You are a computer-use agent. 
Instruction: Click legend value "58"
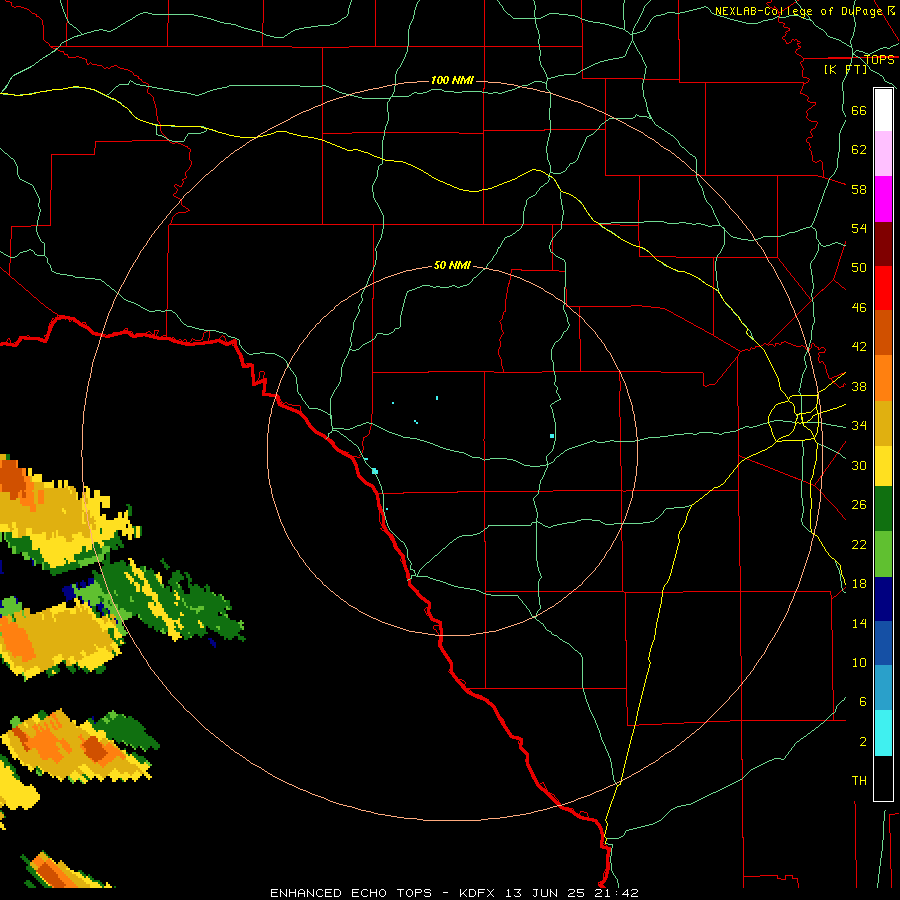859,189
